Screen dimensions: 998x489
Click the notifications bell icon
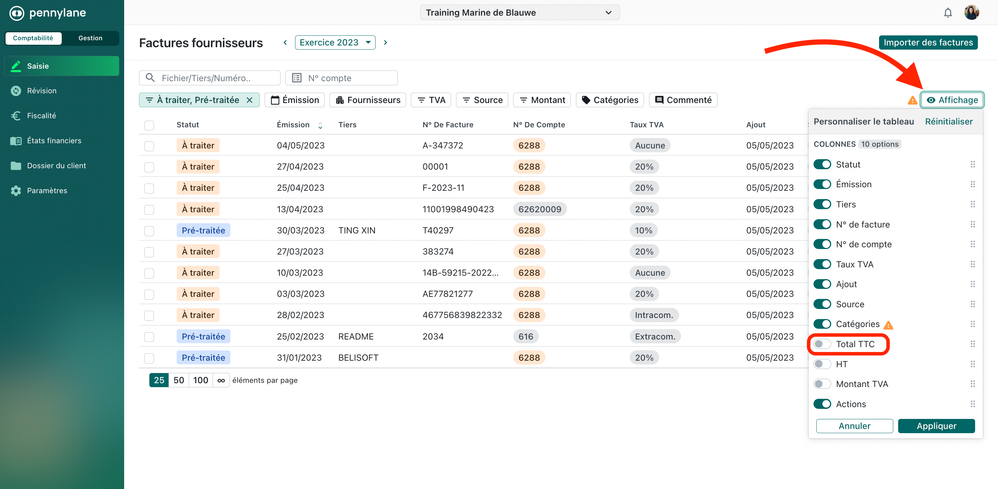(948, 13)
